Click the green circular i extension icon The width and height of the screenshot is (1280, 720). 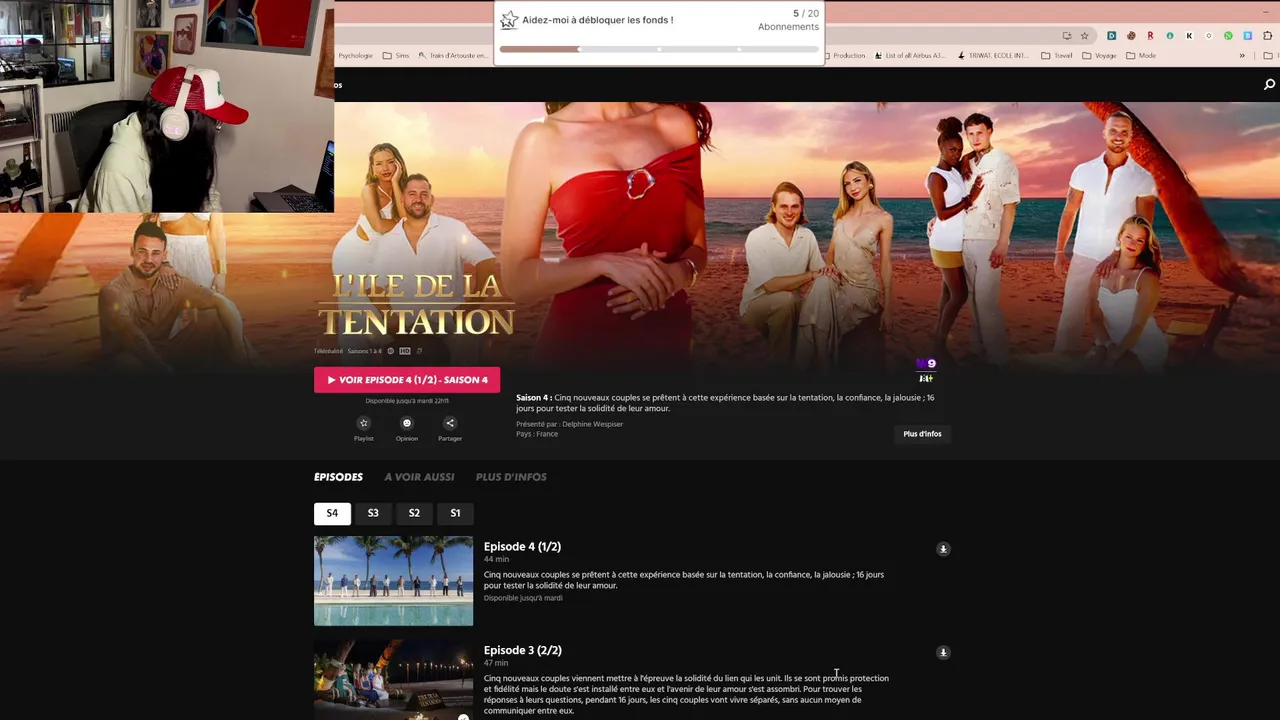pyautogui.click(x=1170, y=36)
